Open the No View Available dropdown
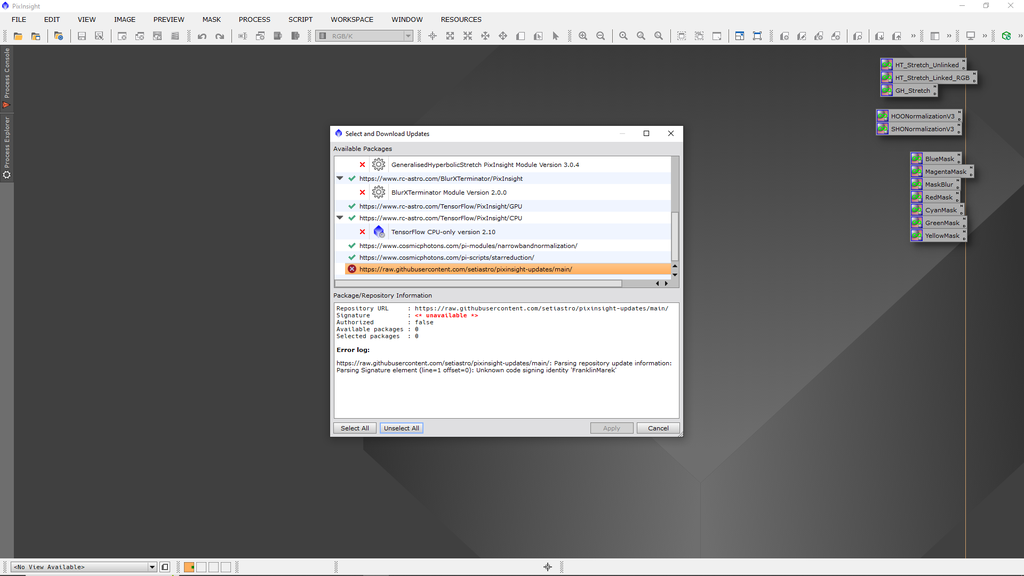This screenshot has width=1024, height=576. point(84,567)
